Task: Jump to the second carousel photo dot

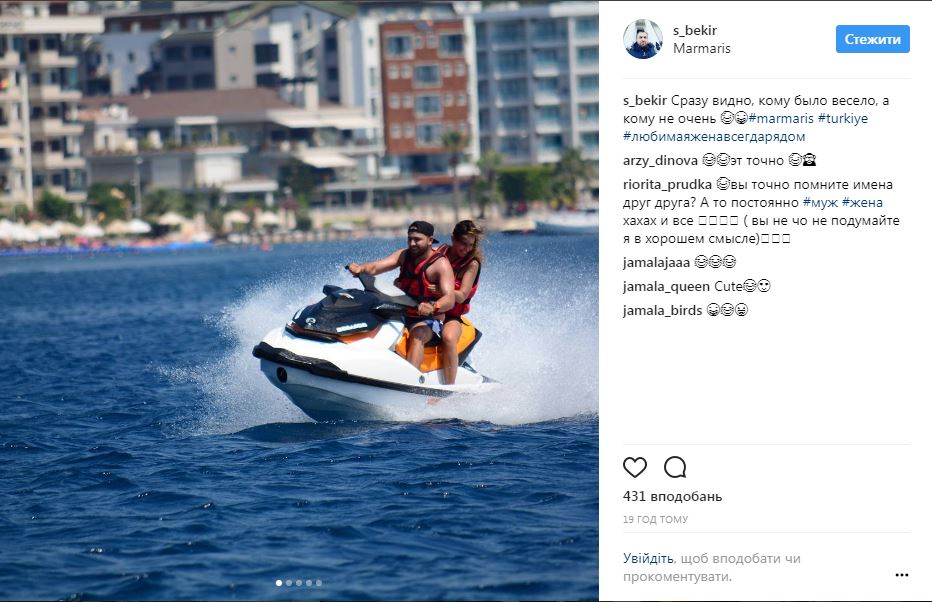Action: pos(289,583)
